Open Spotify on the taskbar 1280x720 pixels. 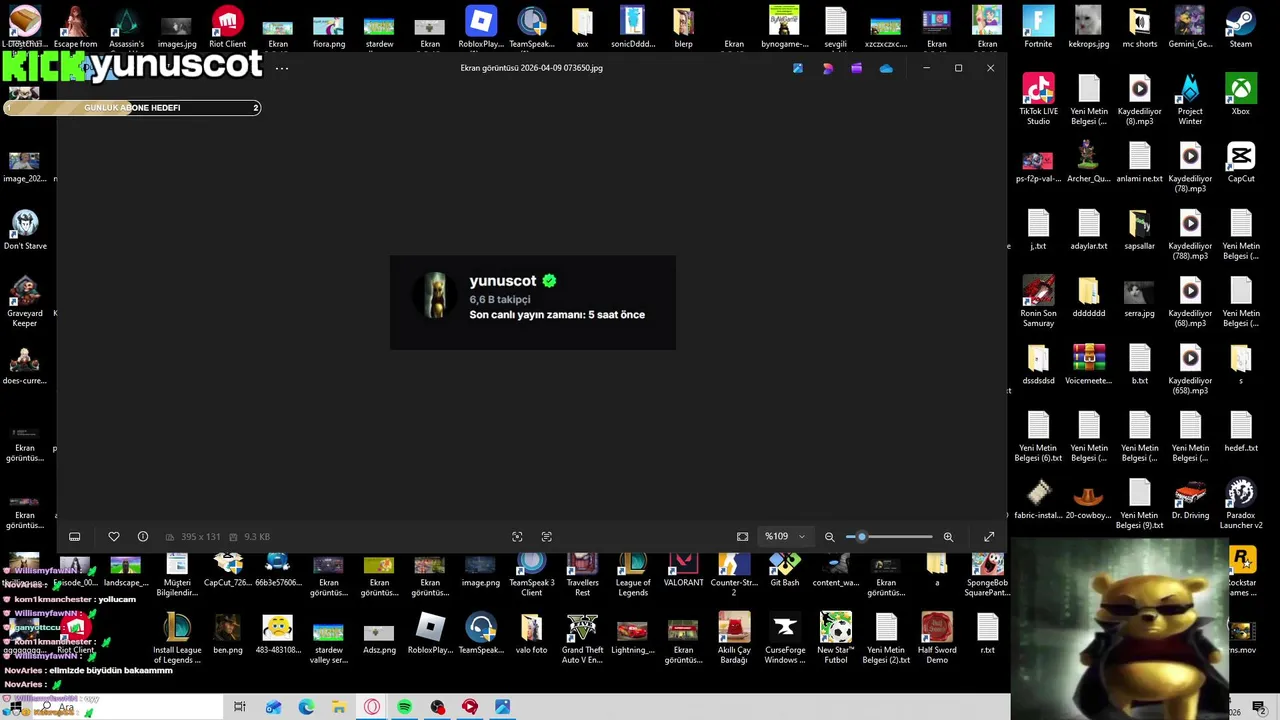pos(404,707)
